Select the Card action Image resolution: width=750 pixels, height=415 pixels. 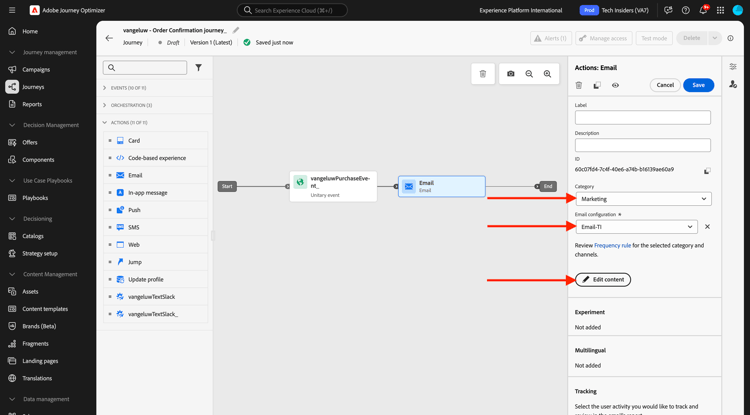[156, 141]
